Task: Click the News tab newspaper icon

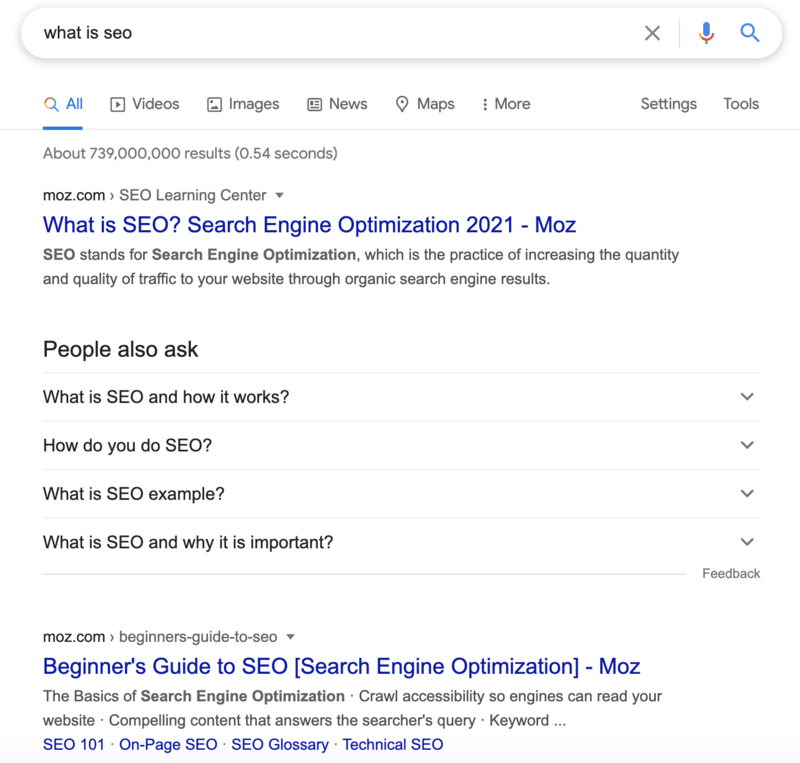Action: click(x=314, y=103)
